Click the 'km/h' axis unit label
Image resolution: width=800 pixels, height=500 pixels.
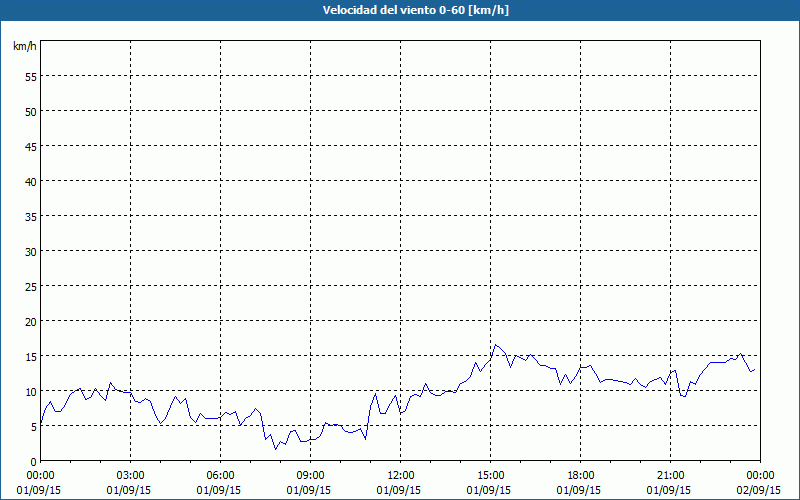click(x=24, y=46)
